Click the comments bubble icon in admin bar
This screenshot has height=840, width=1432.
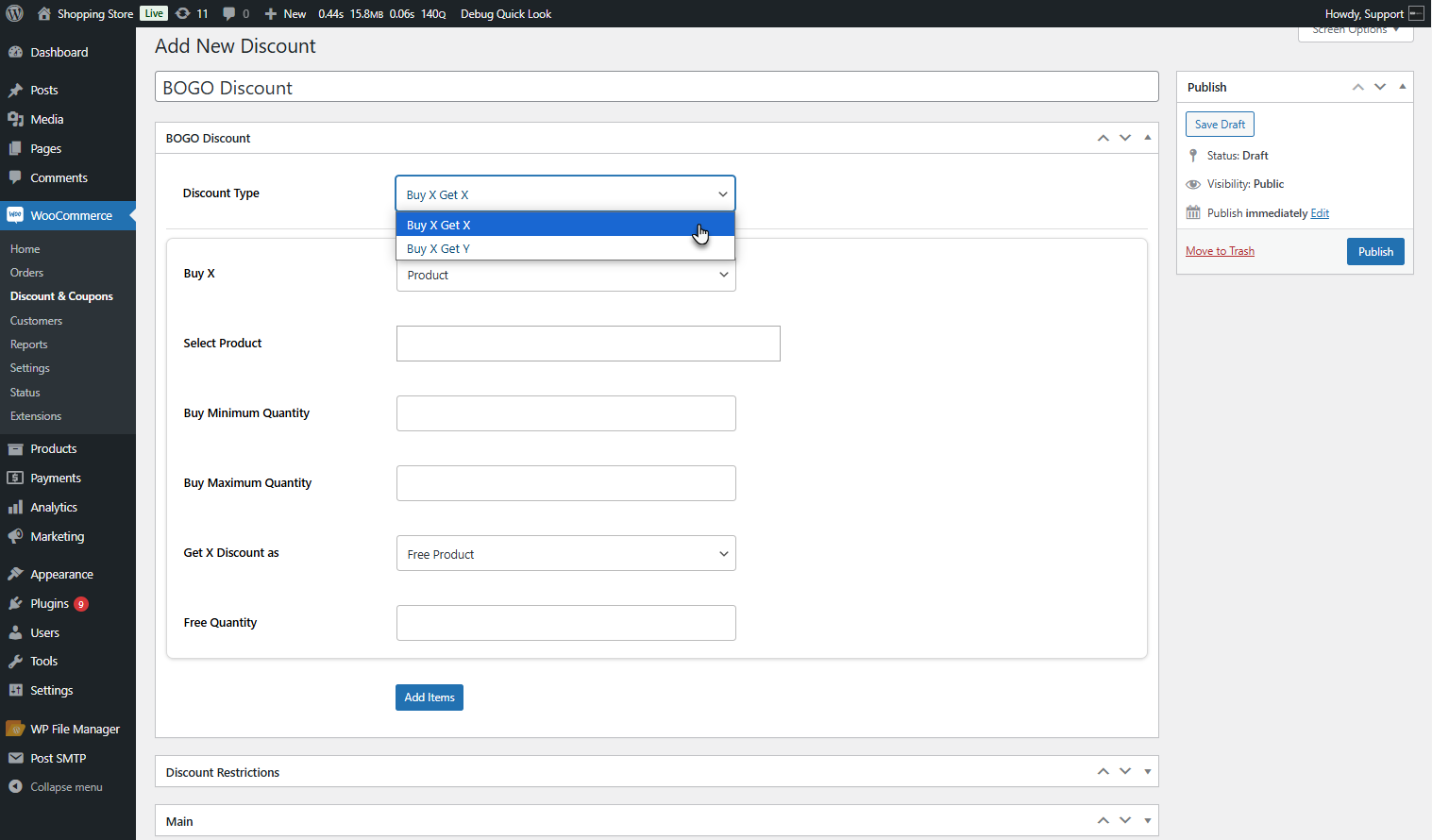tap(229, 13)
